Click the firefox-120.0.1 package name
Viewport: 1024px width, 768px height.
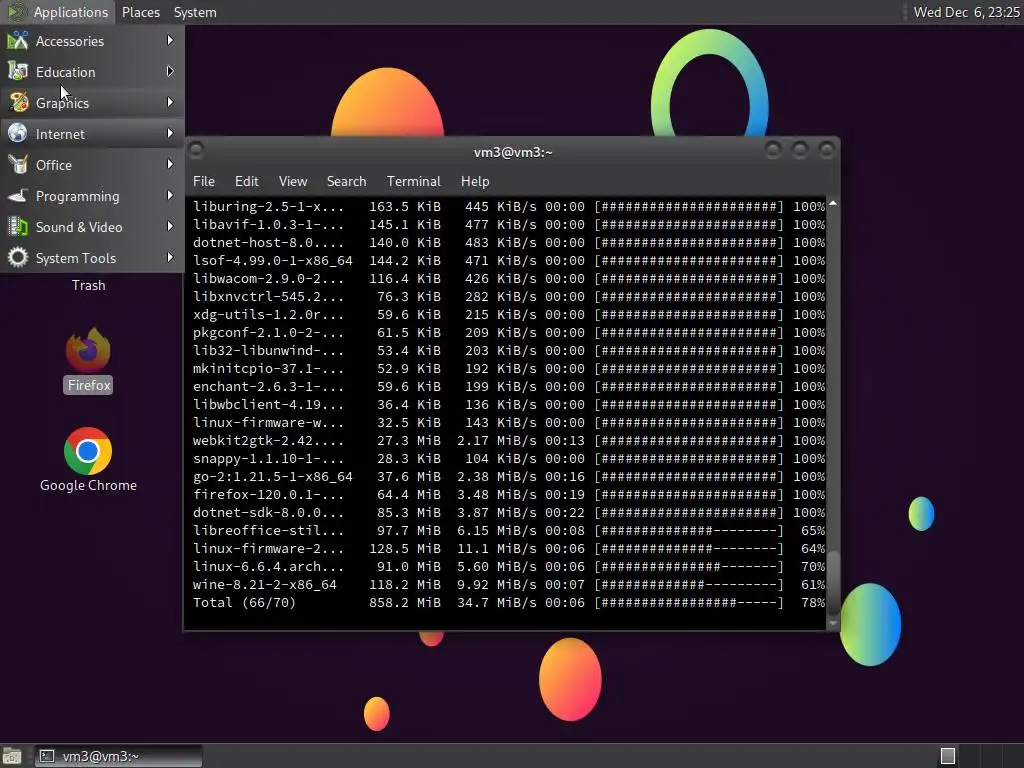[268, 494]
